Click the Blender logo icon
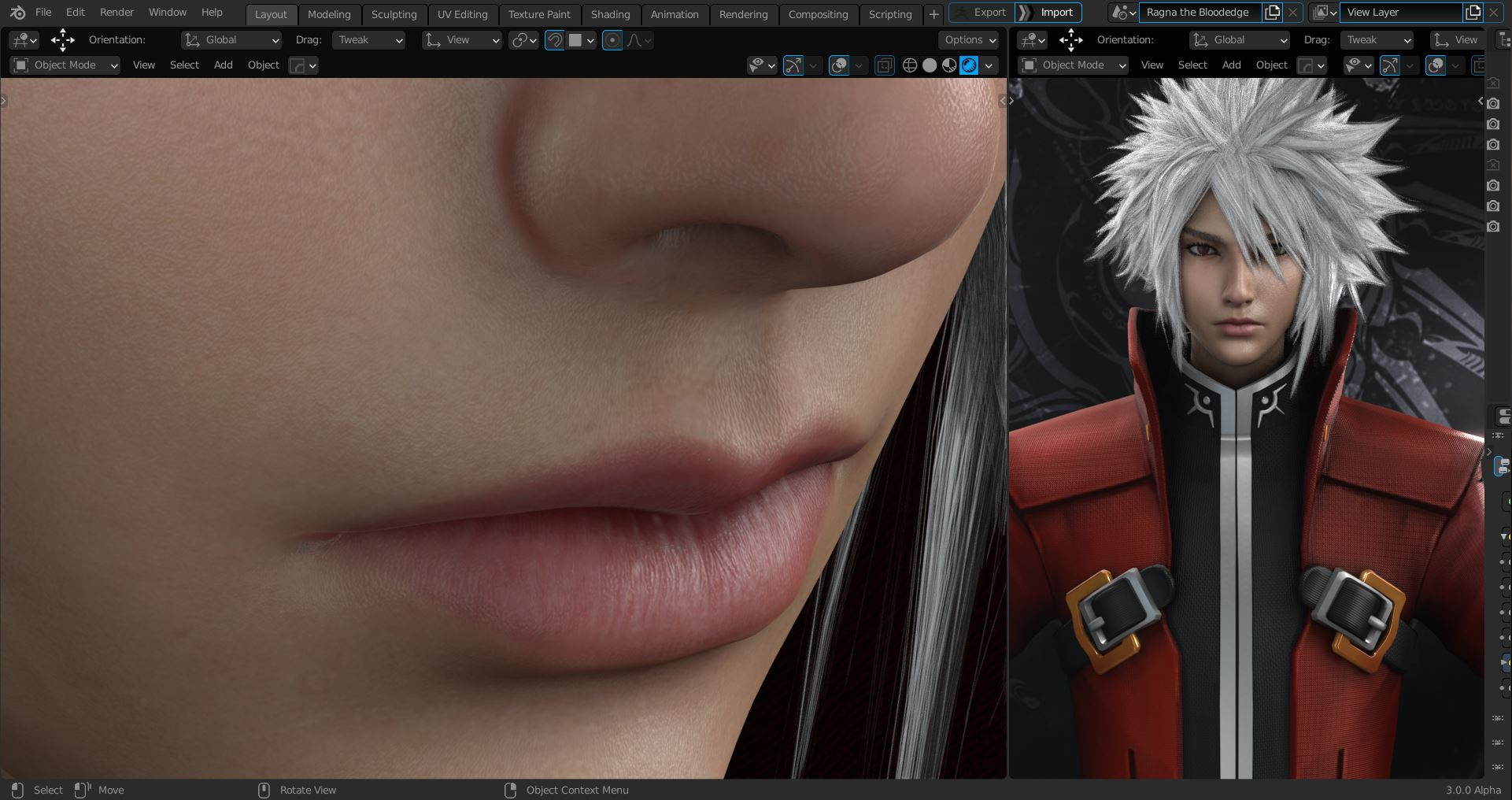The width and height of the screenshot is (1512, 800). coord(17,13)
